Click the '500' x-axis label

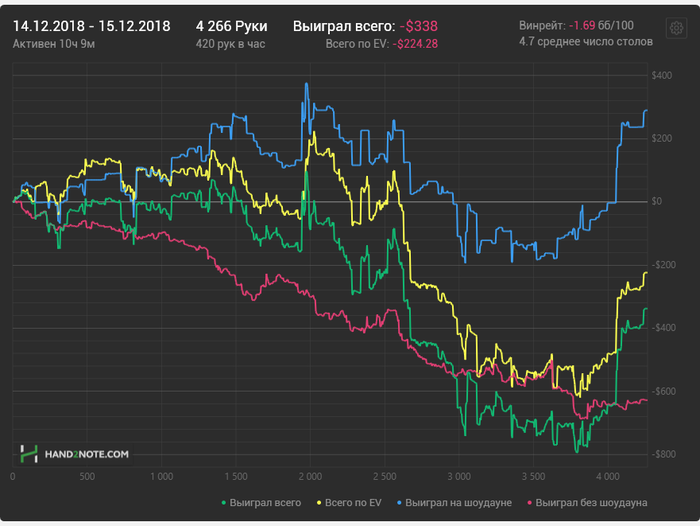tap(87, 477)
